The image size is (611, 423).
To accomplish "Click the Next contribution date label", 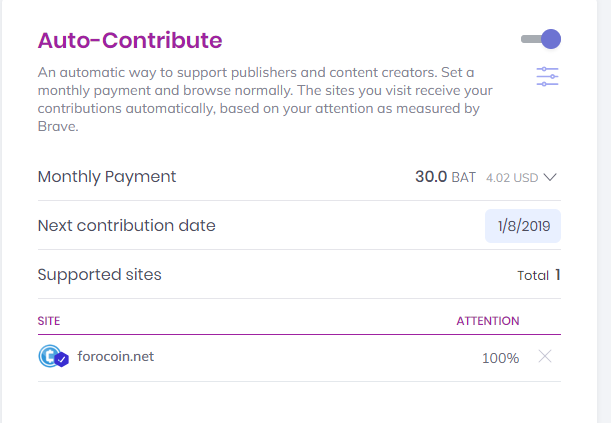I will [126, 226].
